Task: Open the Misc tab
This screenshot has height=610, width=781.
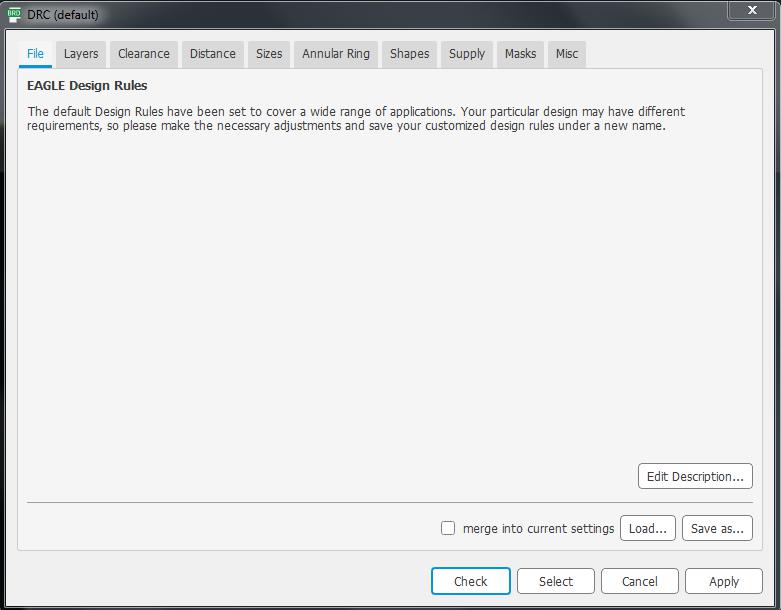Action: point(567,54)
